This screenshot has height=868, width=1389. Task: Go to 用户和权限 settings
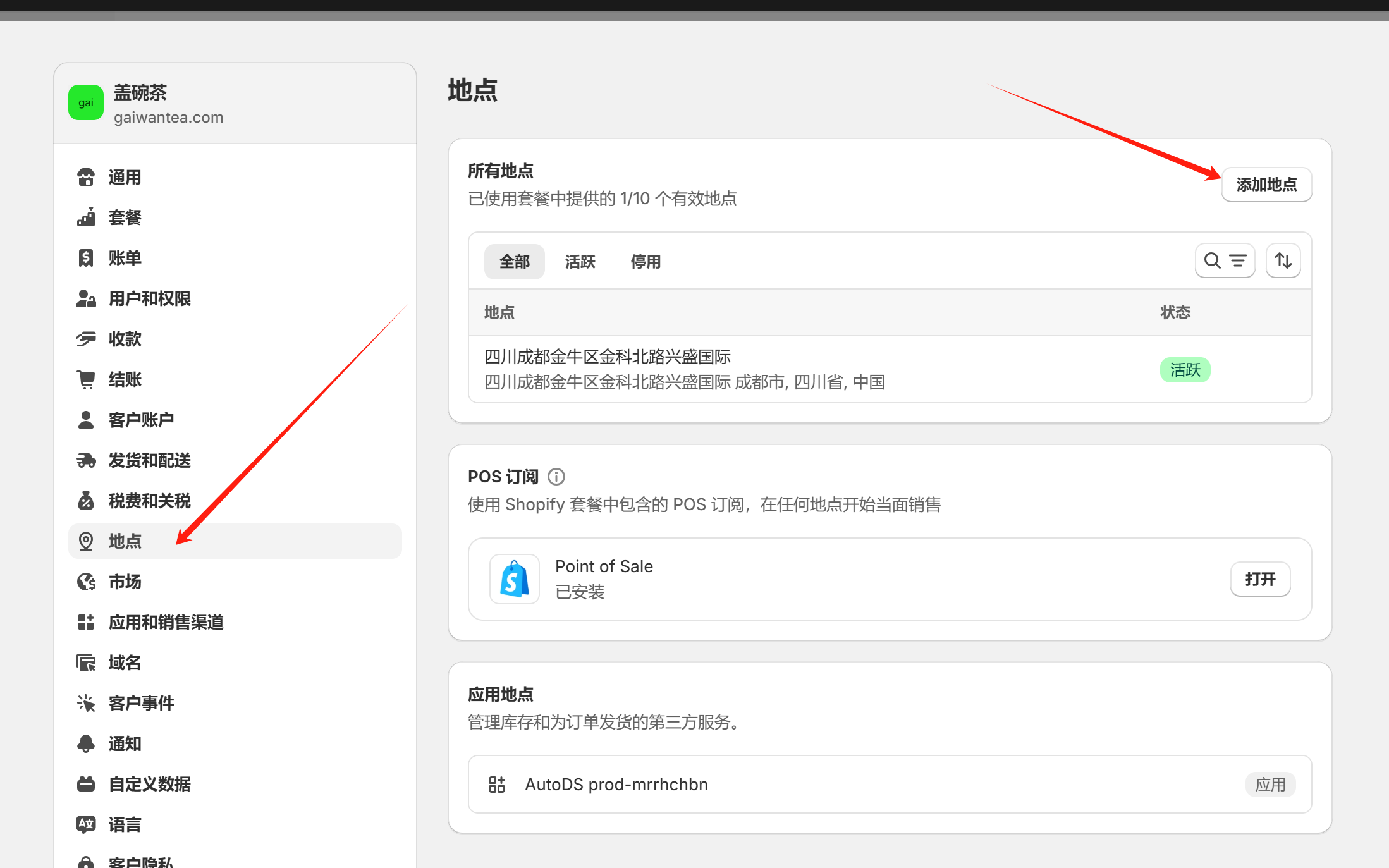click(x=149, y=298)
